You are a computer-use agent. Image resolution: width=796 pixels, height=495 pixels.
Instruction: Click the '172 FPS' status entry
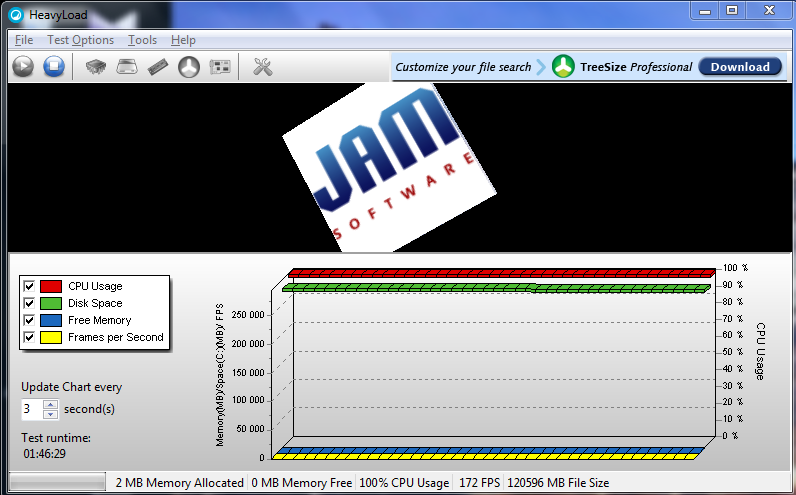[479, 483]
